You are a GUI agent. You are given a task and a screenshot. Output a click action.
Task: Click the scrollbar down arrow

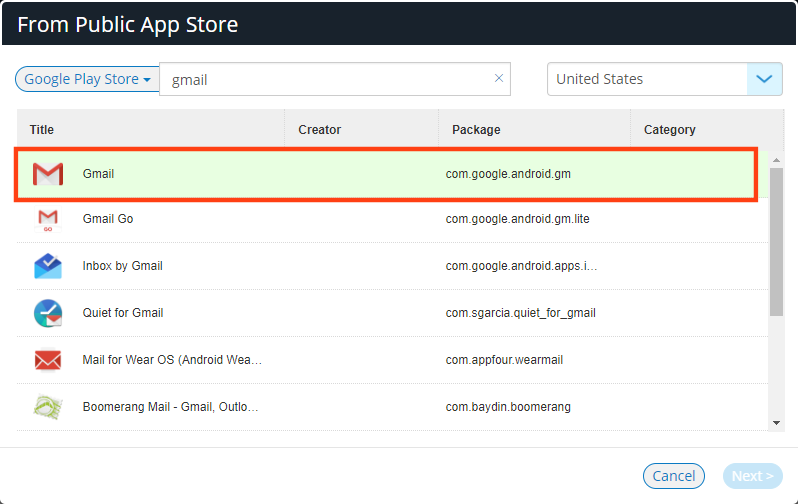pos(776,423)
